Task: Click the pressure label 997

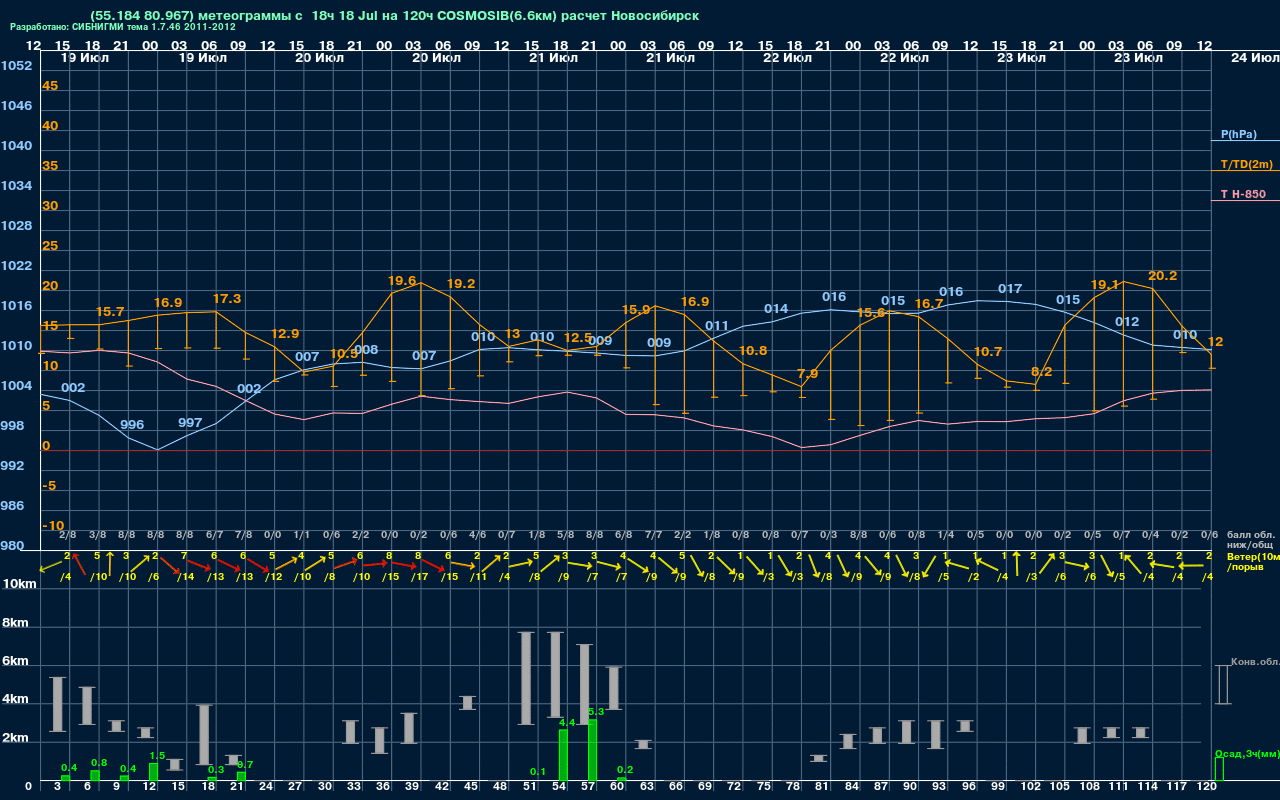Action: [190, 423]
